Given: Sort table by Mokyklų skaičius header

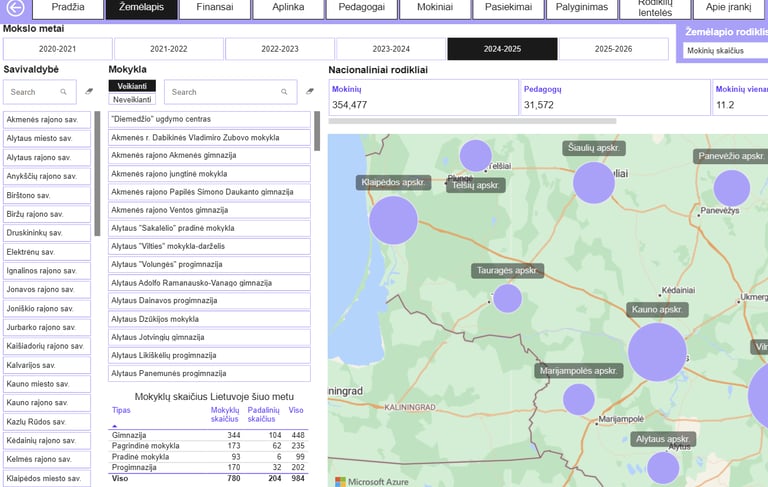Looking at the screenshot, I should 224,414.
